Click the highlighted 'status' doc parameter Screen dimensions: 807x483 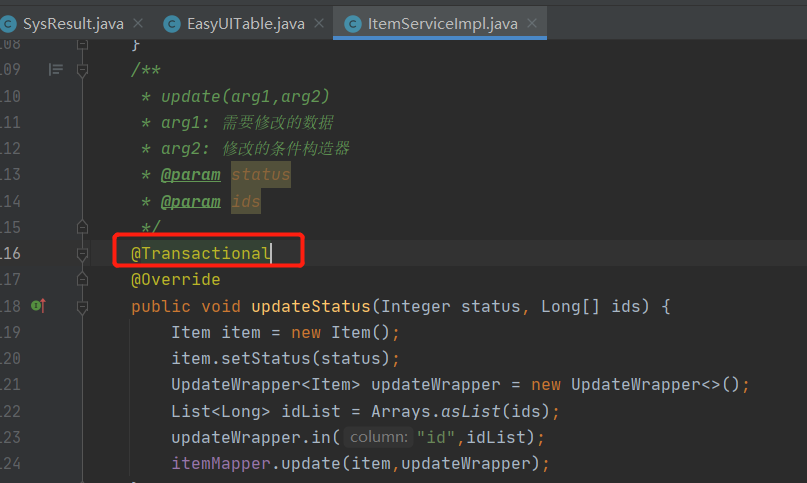260,175
